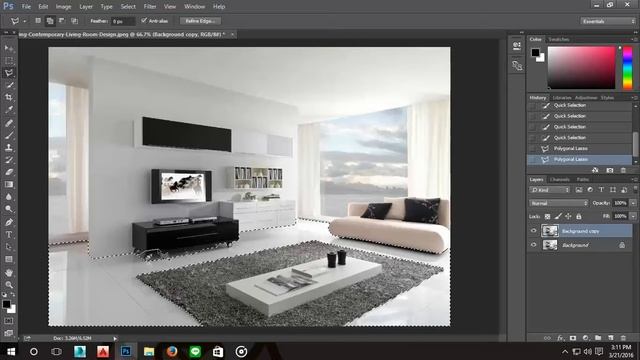Screen dimensions: 640x360
Task: Switch to the Swatches tab
Action: pos(558,40)
